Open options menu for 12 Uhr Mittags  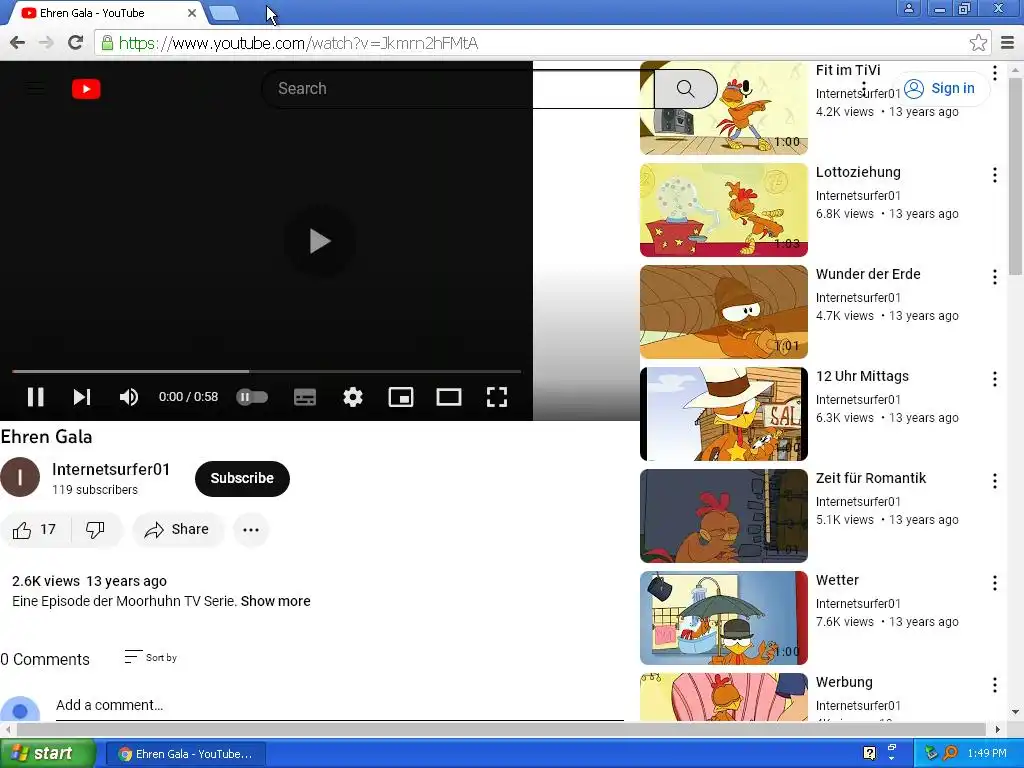click(x=995, y=379)
